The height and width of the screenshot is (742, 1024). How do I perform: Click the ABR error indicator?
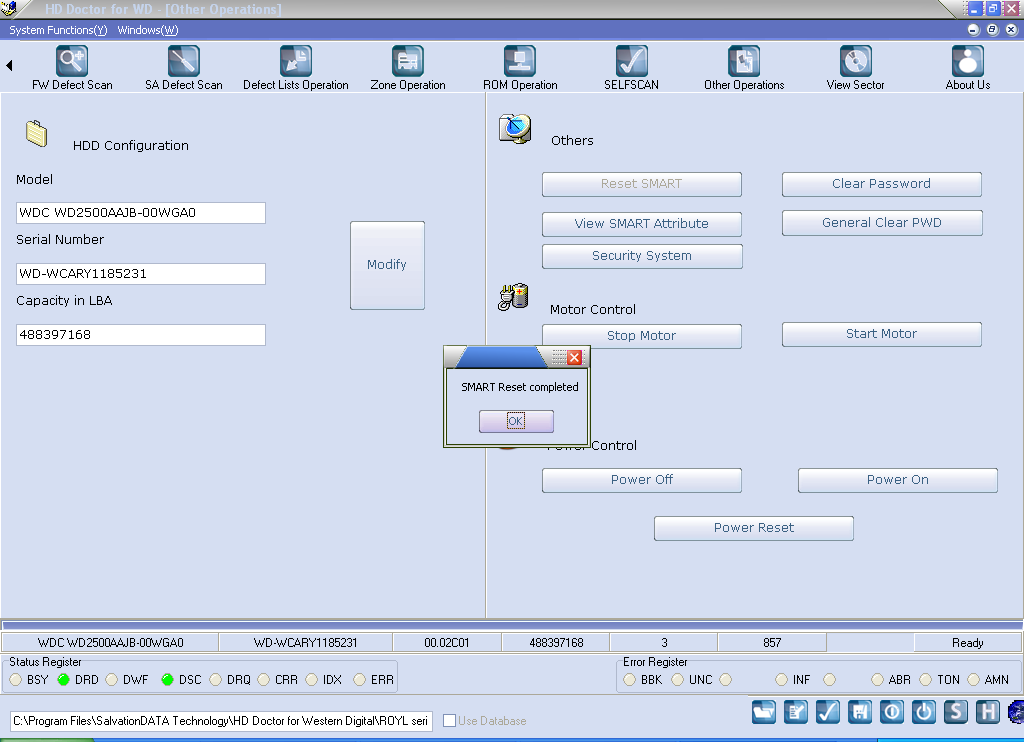[x=877, y=680]
